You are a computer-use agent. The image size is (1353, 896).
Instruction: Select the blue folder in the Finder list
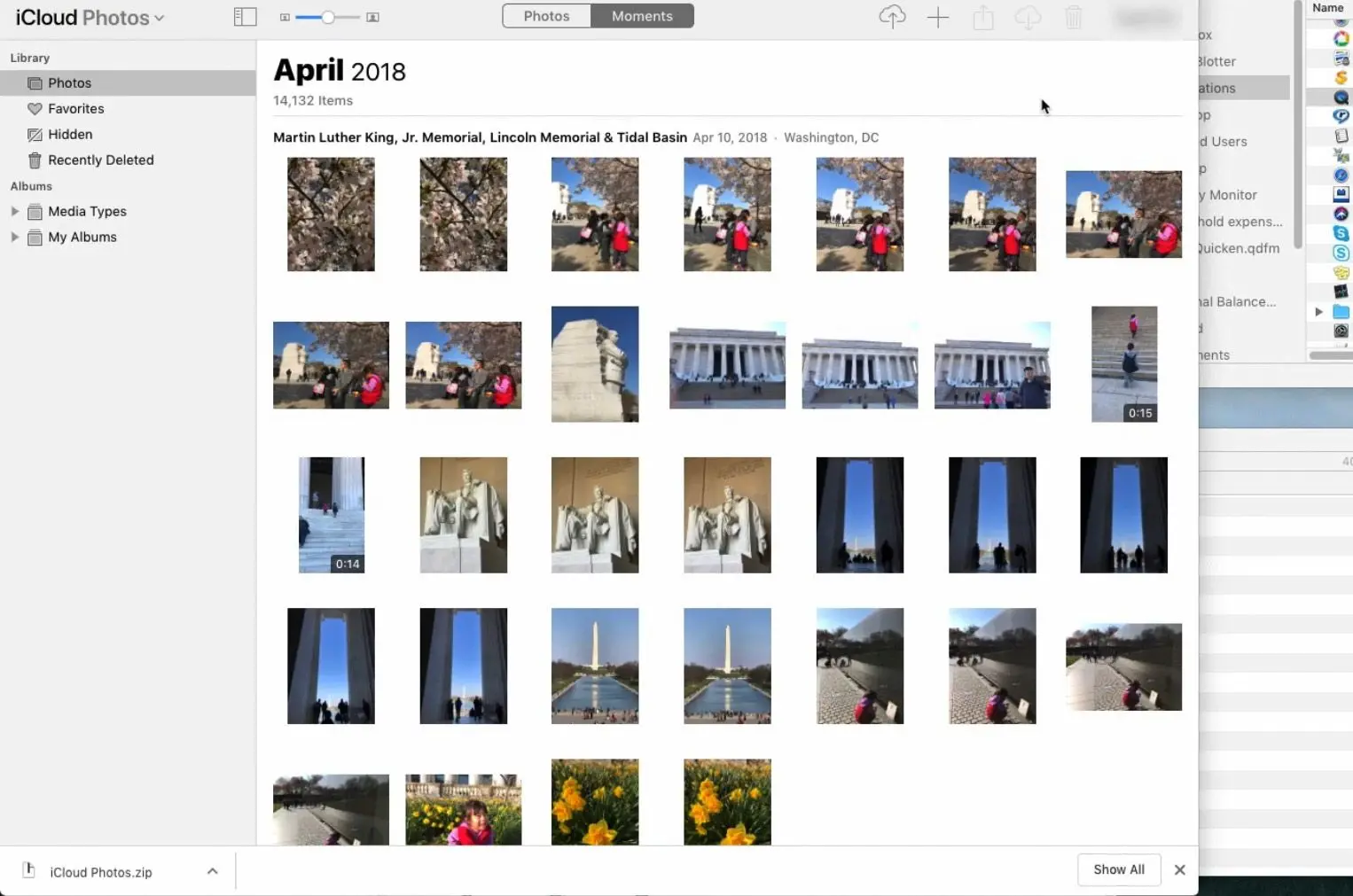click(1341, 312)
